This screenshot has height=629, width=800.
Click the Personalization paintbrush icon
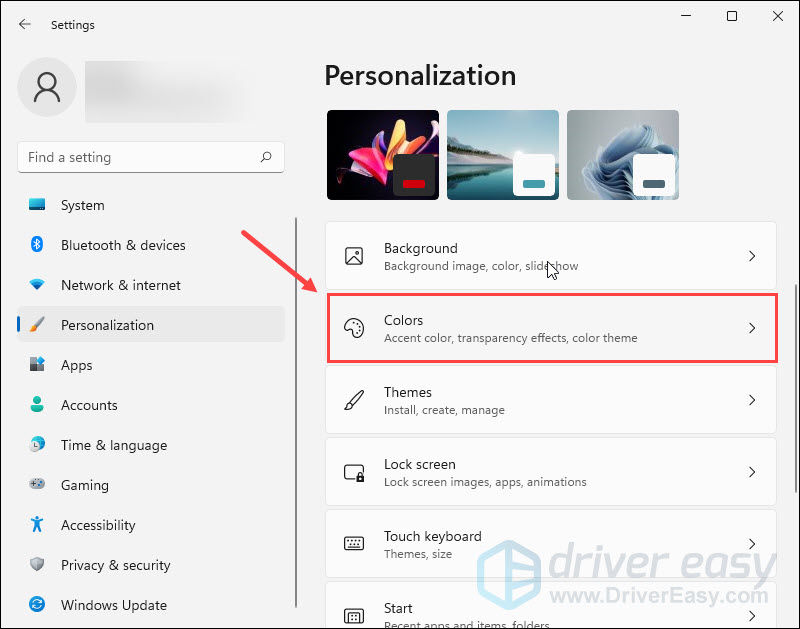pos(34,325)
